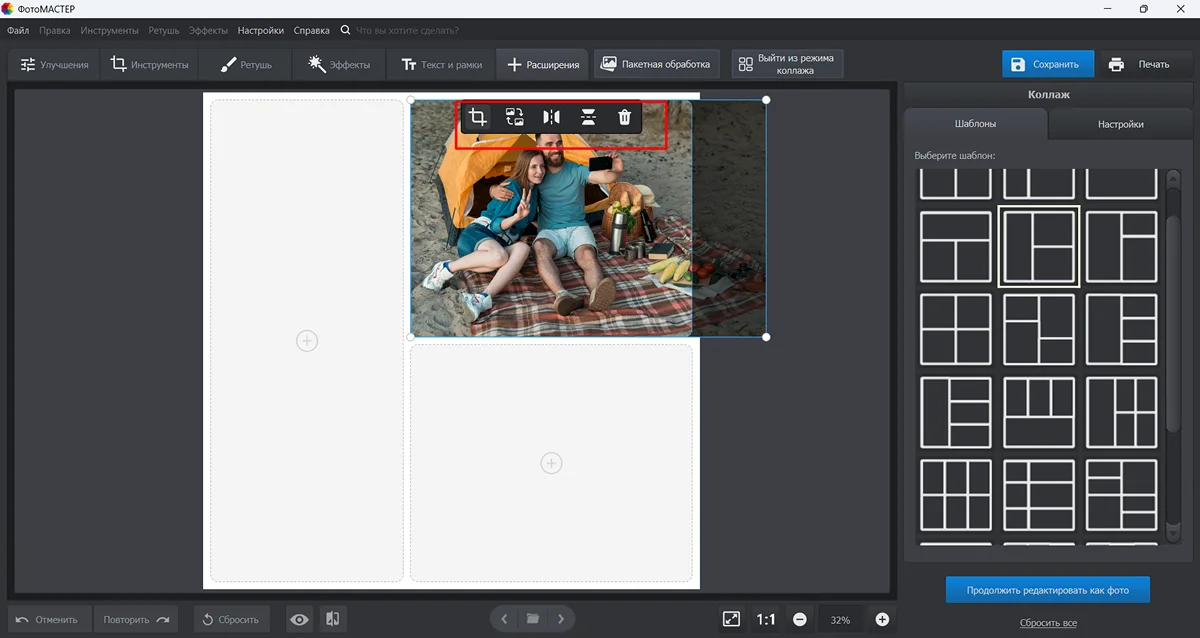Open the folder browser in the bottom navigation

tap(533, 619)
